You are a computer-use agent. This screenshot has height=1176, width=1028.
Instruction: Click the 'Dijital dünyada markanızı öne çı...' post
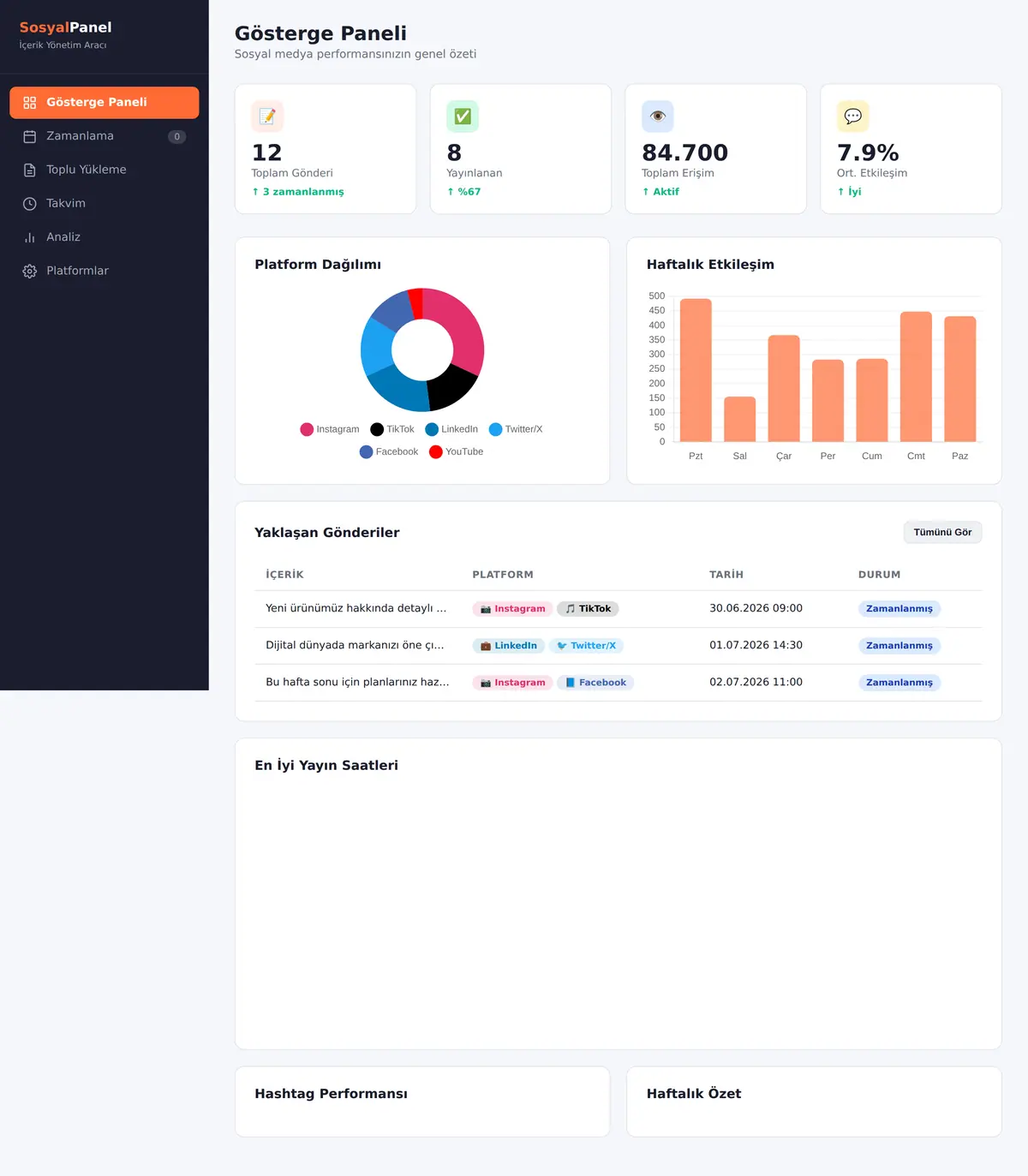355,645
